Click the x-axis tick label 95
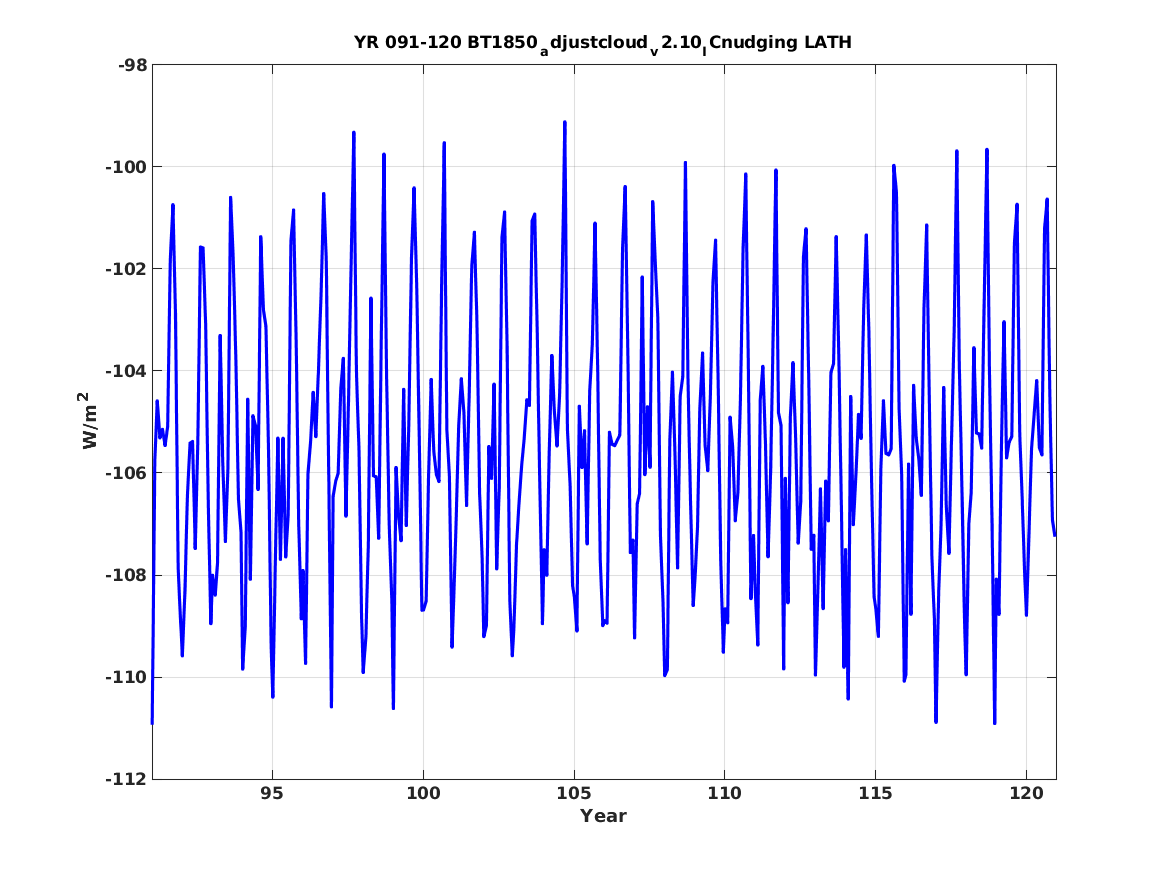This screenshot has height=875, width=1167. click(272, 794)
